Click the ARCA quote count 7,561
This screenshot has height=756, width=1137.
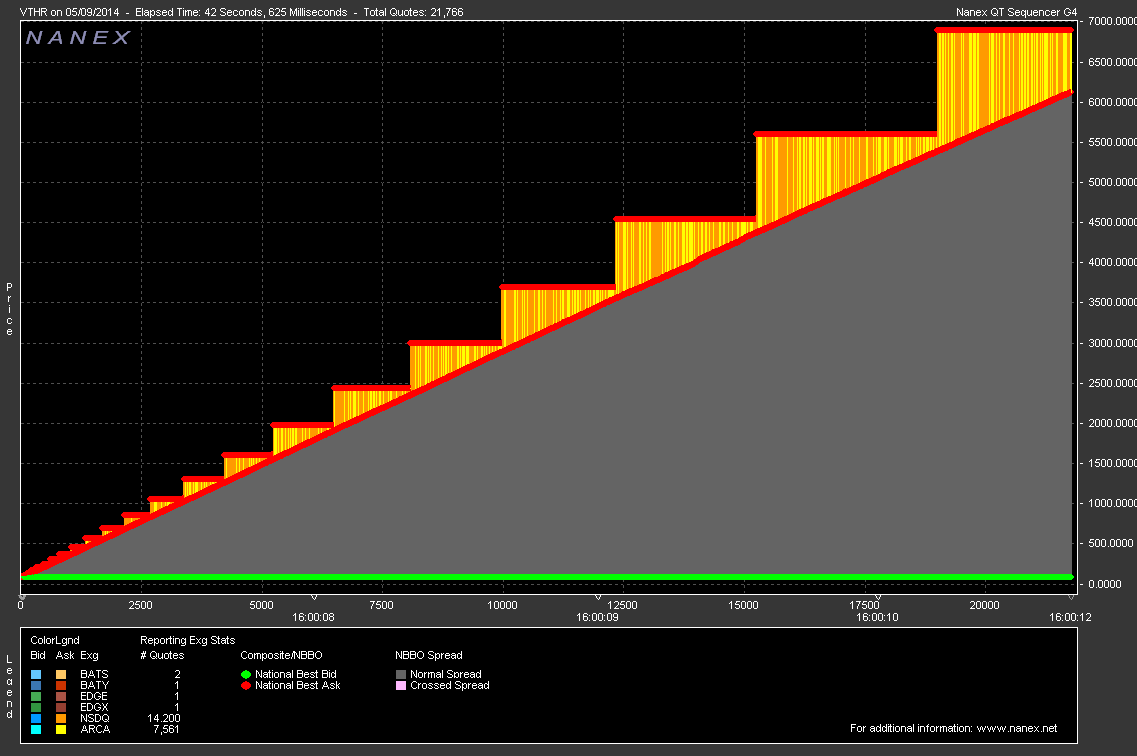[x=167, y=729]
